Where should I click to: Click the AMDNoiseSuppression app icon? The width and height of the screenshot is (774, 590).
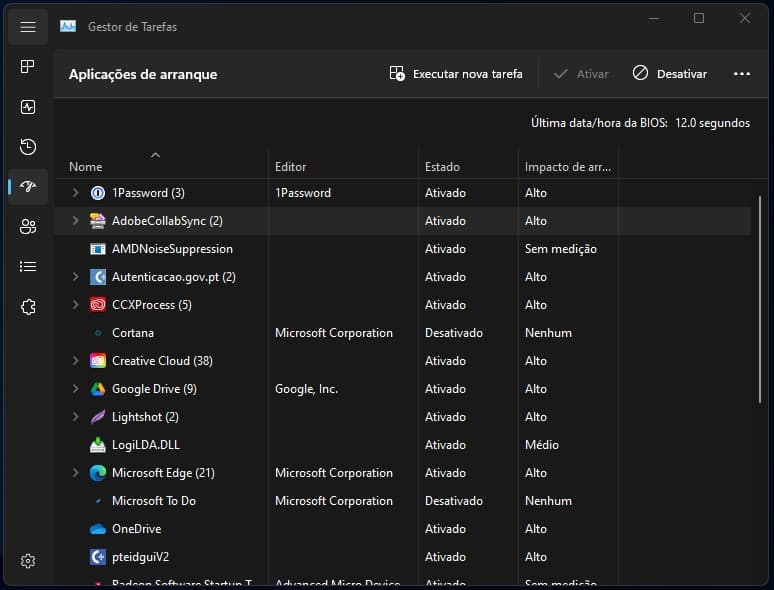coord(98,249)
